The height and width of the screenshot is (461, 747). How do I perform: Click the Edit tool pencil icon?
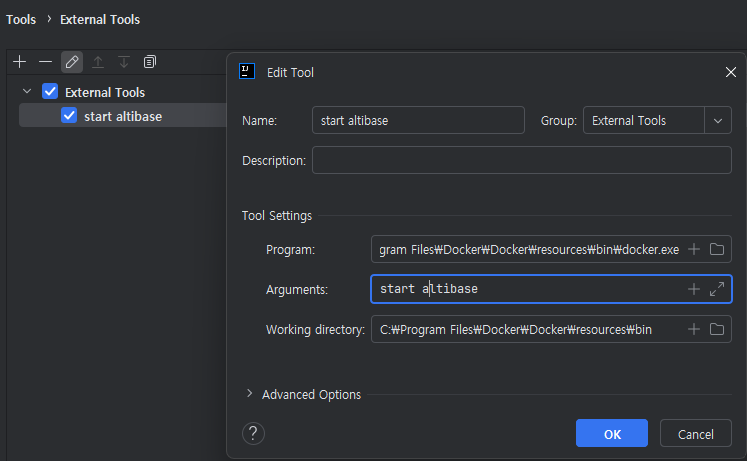(x=71, y=62)
